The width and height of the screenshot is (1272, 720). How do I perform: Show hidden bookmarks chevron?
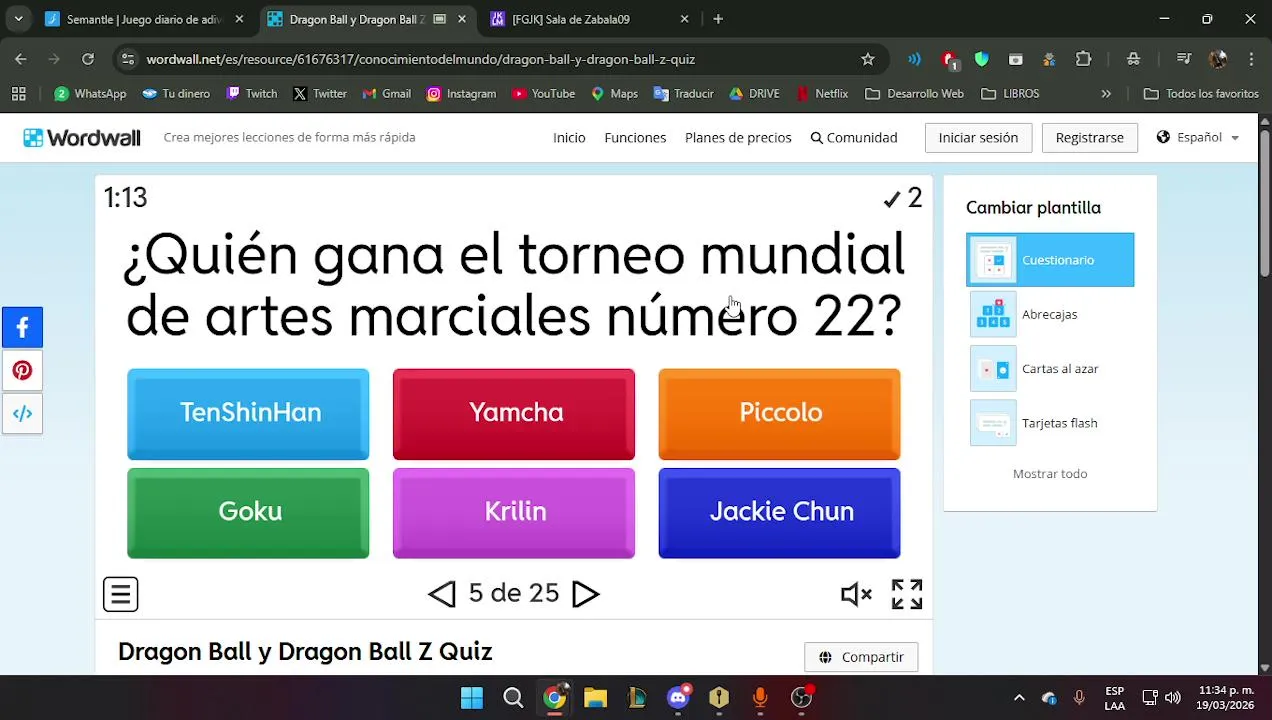1106,94
